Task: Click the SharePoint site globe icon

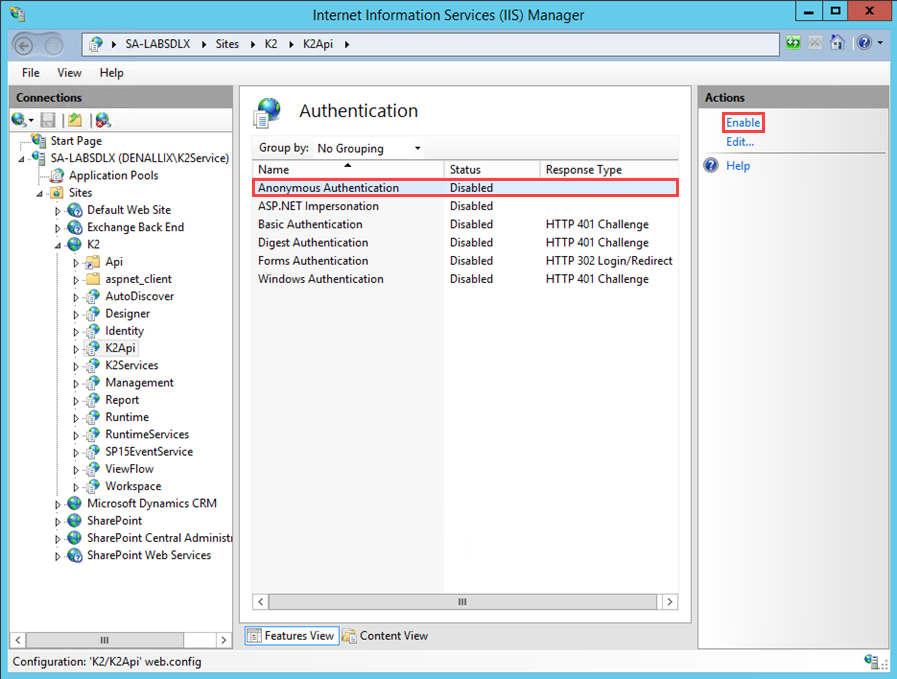Action: pyautogui.click(x=75, y=521)
